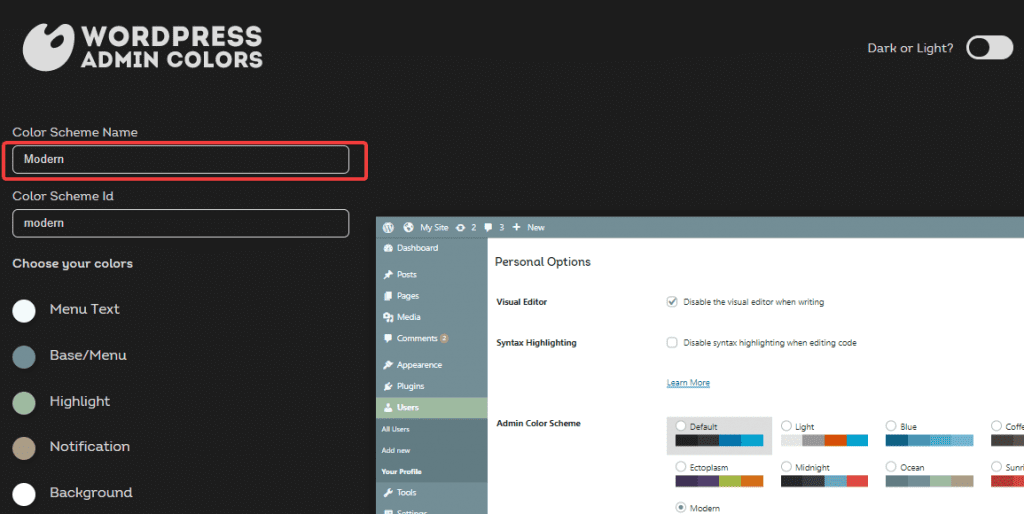
Task: Open Your Profile submenu entry
Action: [402, 472]
